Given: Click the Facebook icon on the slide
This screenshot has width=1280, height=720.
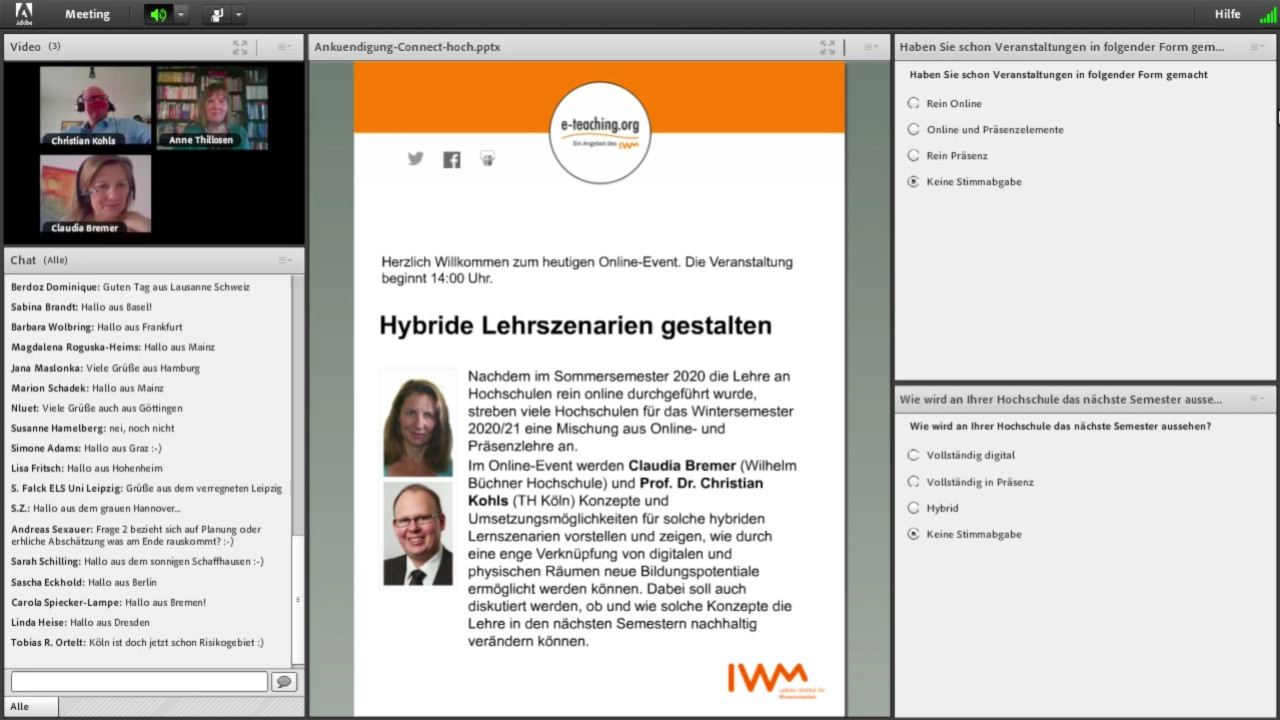Looking at the screenshot, I should point(452,159).
